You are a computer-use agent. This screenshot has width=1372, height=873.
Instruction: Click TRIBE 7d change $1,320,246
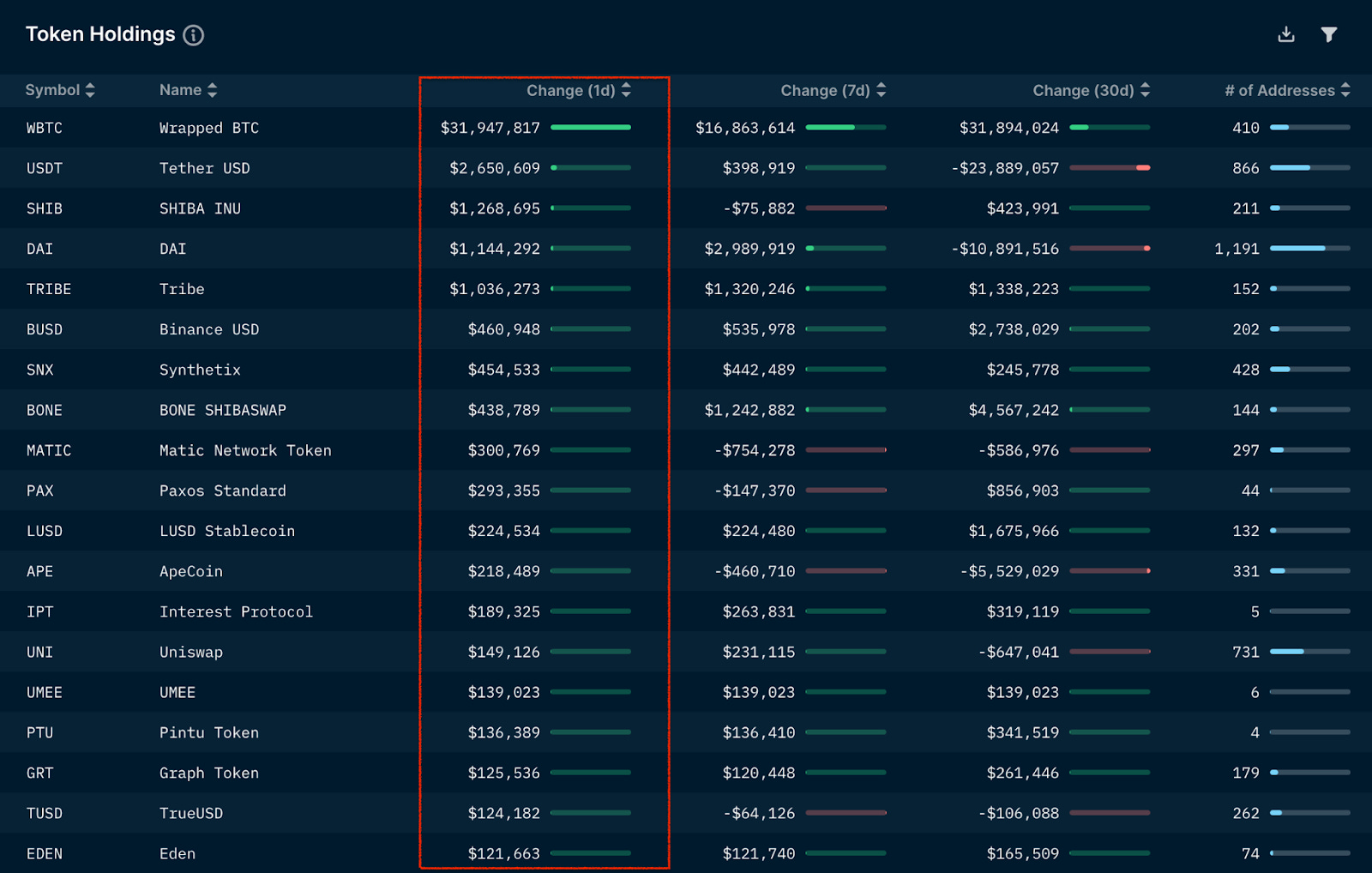coord(749,289)
